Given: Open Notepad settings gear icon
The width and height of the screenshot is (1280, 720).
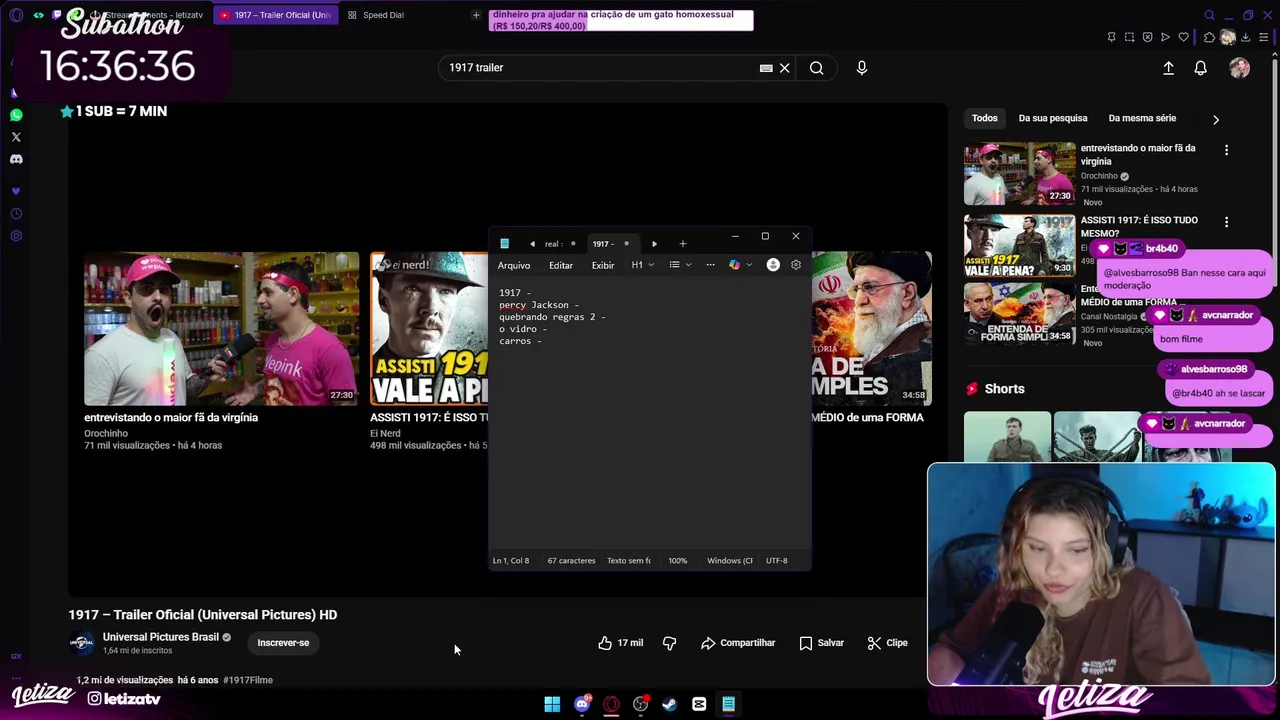Looking at the screenshot, I should pos(796,265).
